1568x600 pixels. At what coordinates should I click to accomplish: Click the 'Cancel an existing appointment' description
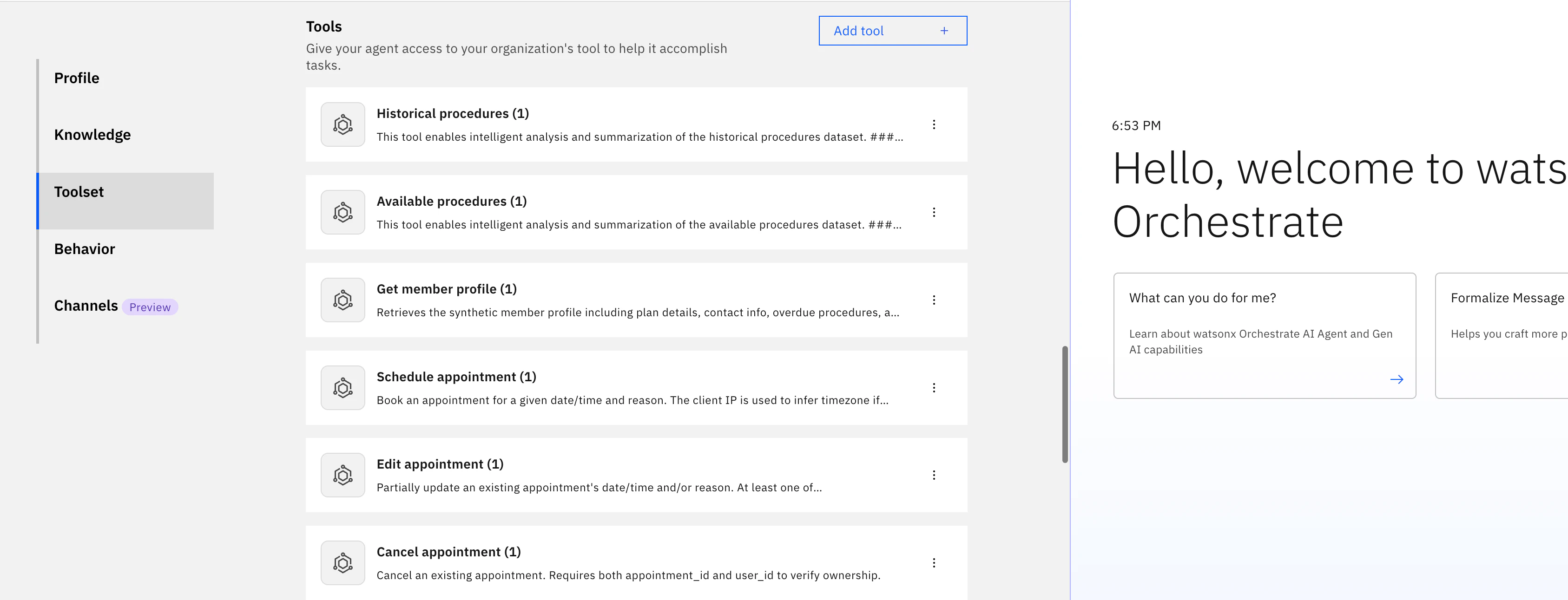pyautogui.click(x=628, y=575)
